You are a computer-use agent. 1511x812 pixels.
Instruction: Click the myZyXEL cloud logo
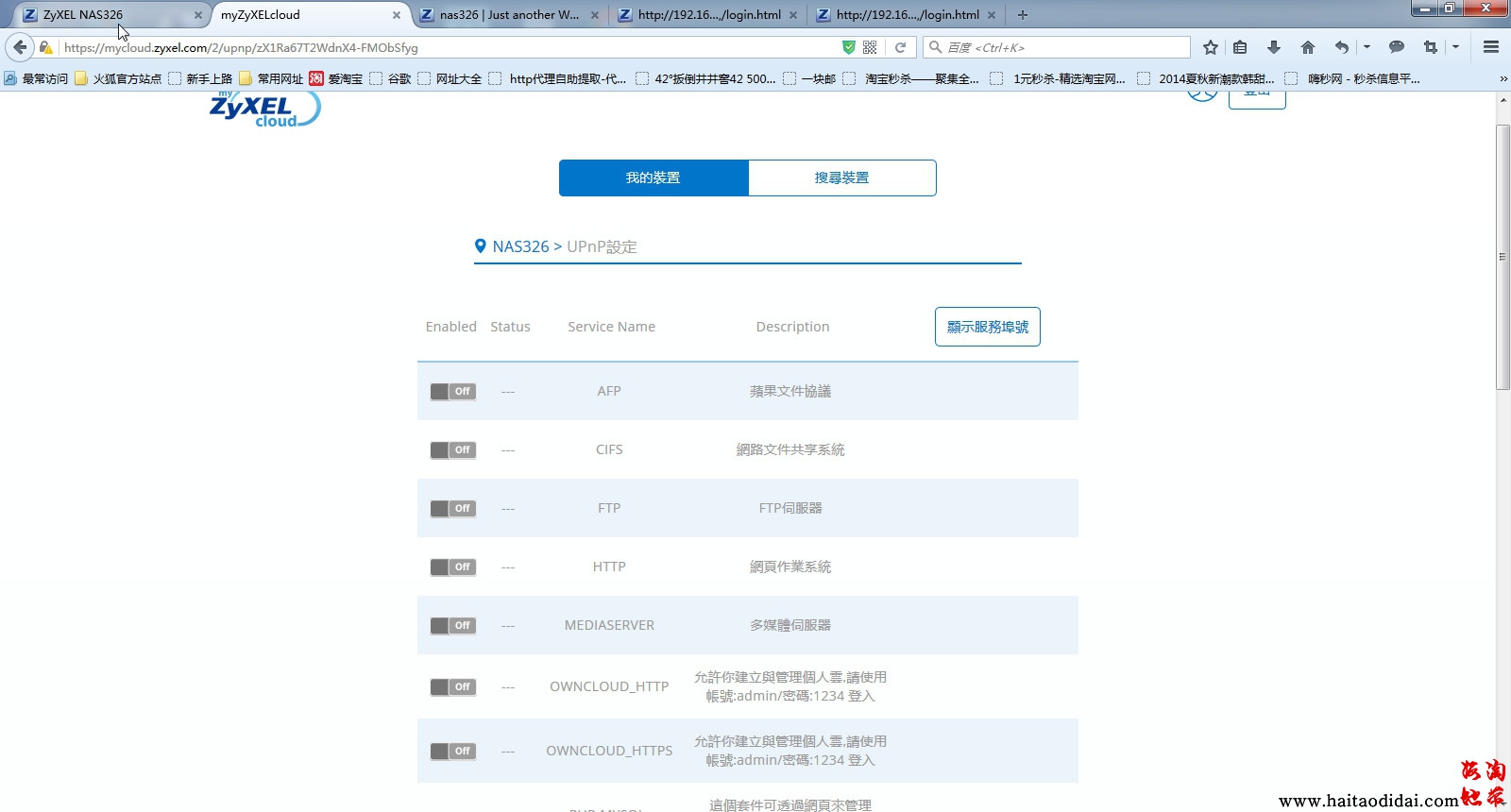click(265, 109)
